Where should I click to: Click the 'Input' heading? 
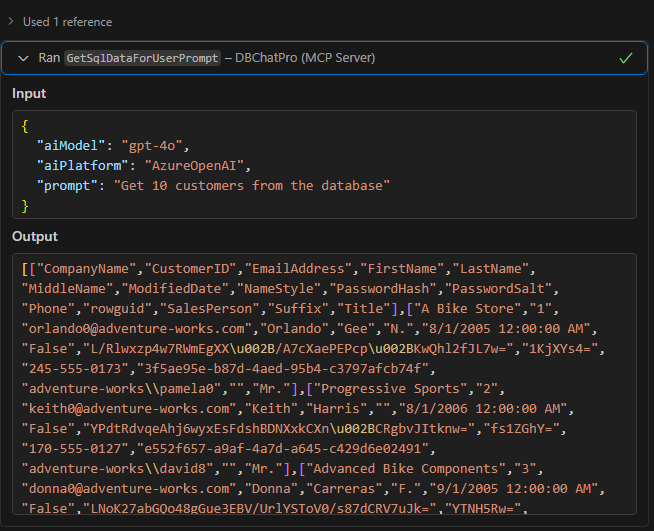click(29, 93)
